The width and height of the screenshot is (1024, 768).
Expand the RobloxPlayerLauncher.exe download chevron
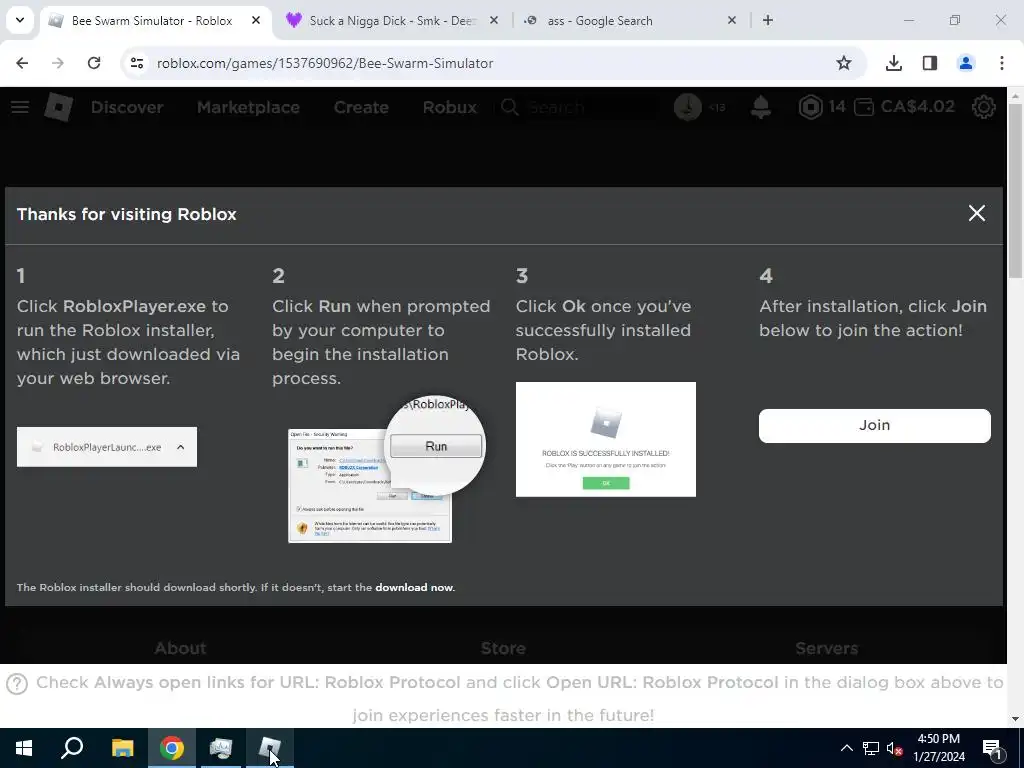pos(181,447)
